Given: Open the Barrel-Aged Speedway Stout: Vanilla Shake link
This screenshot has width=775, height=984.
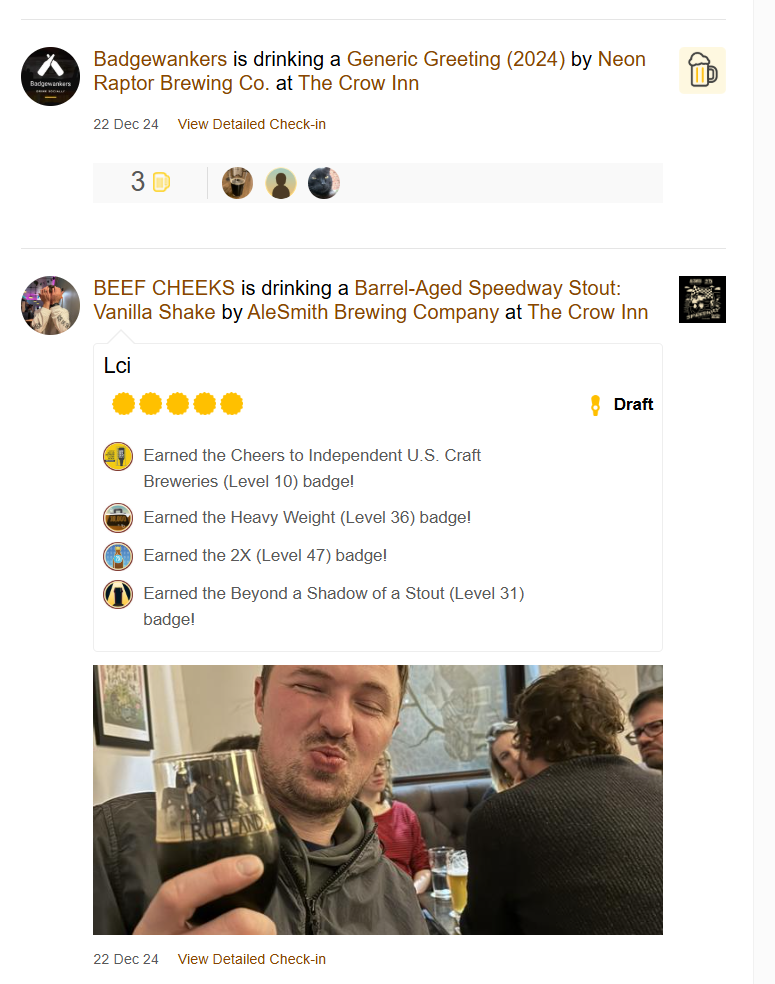Looking at the screenshot, I should (x=357, y=300).
